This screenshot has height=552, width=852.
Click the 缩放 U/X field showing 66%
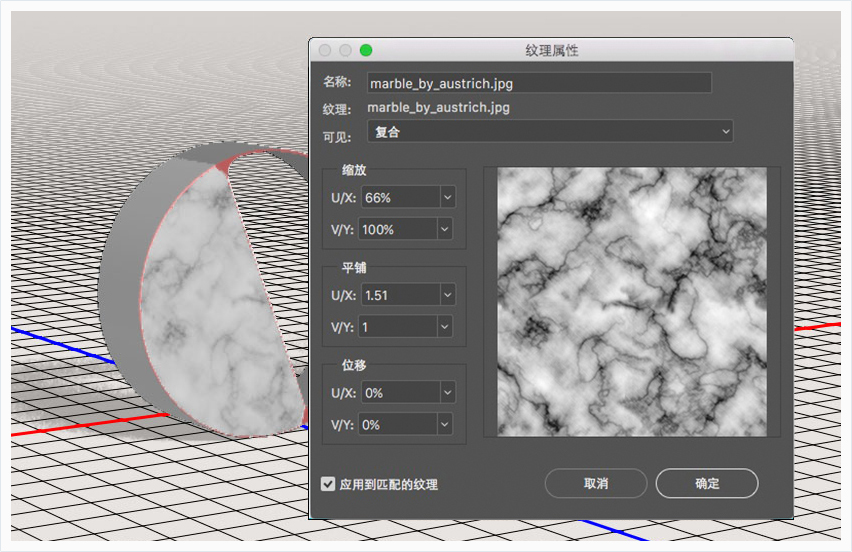click(x=400, y=197)
